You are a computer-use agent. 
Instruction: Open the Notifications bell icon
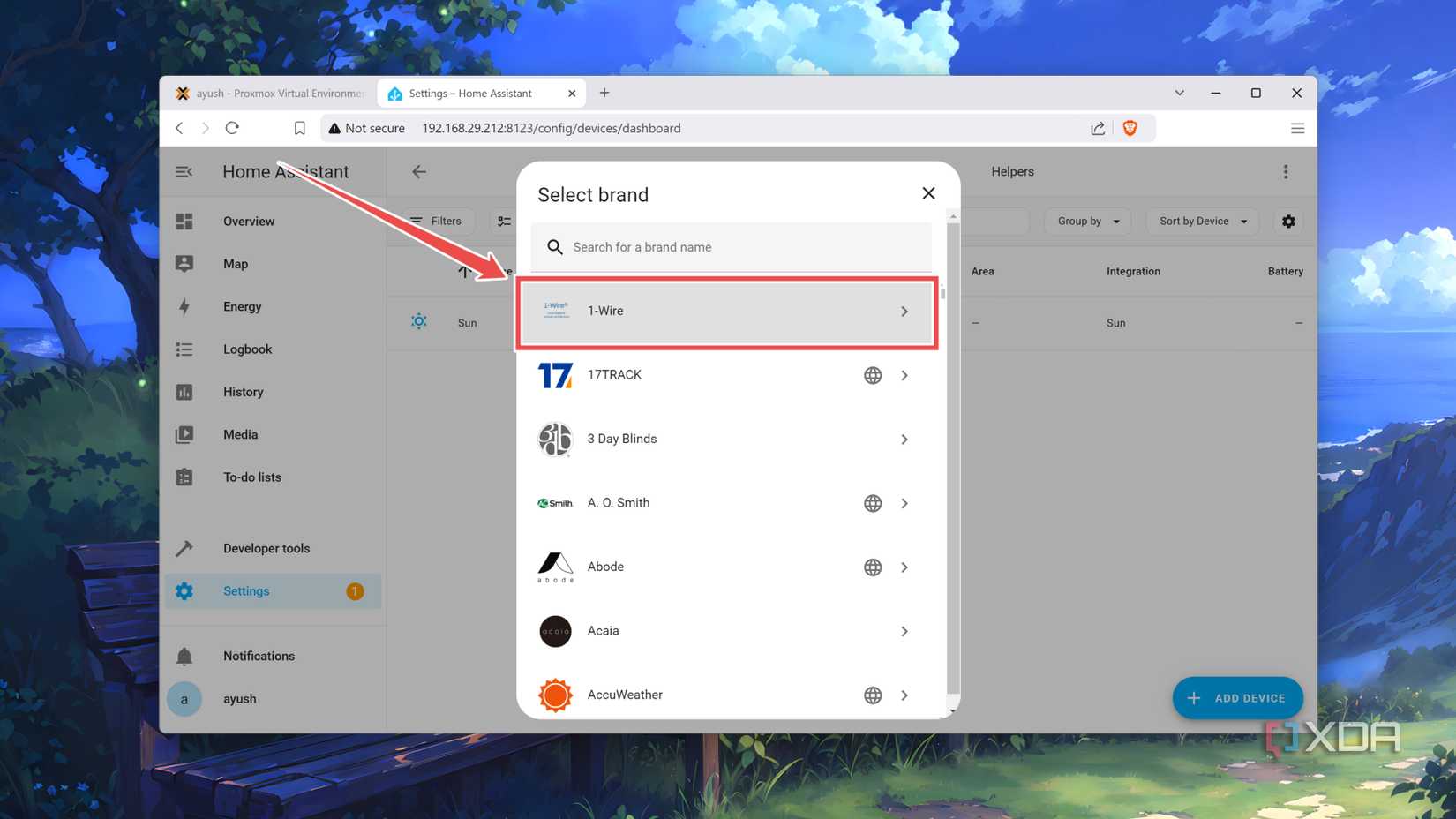coord(184,656)
